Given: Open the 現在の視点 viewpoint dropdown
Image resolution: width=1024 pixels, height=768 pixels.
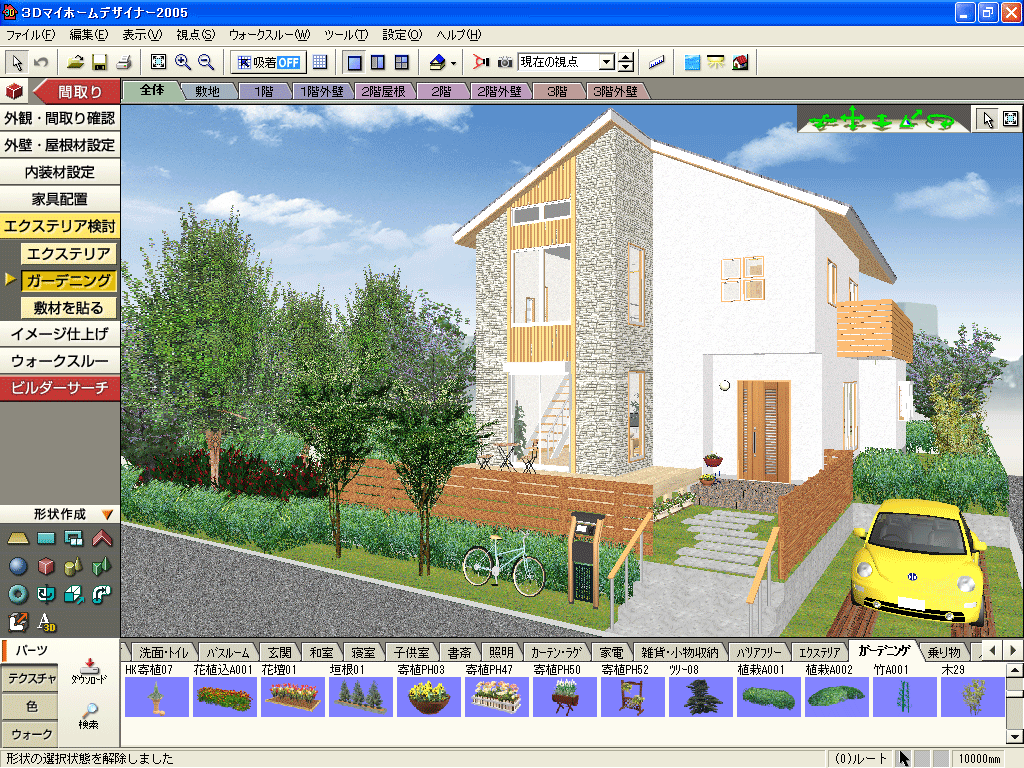Looking at the screenshot, I should [606, 62].
